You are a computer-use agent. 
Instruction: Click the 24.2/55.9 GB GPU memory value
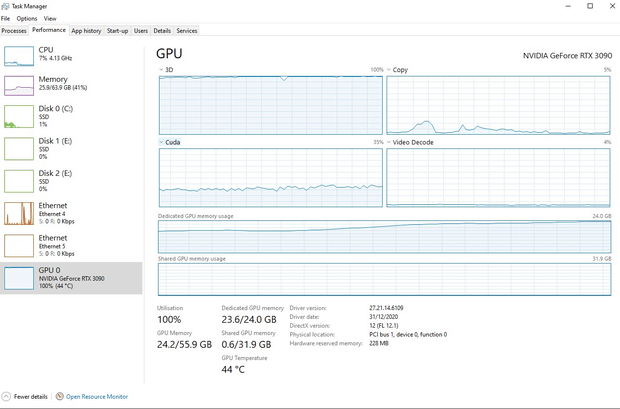185,345
